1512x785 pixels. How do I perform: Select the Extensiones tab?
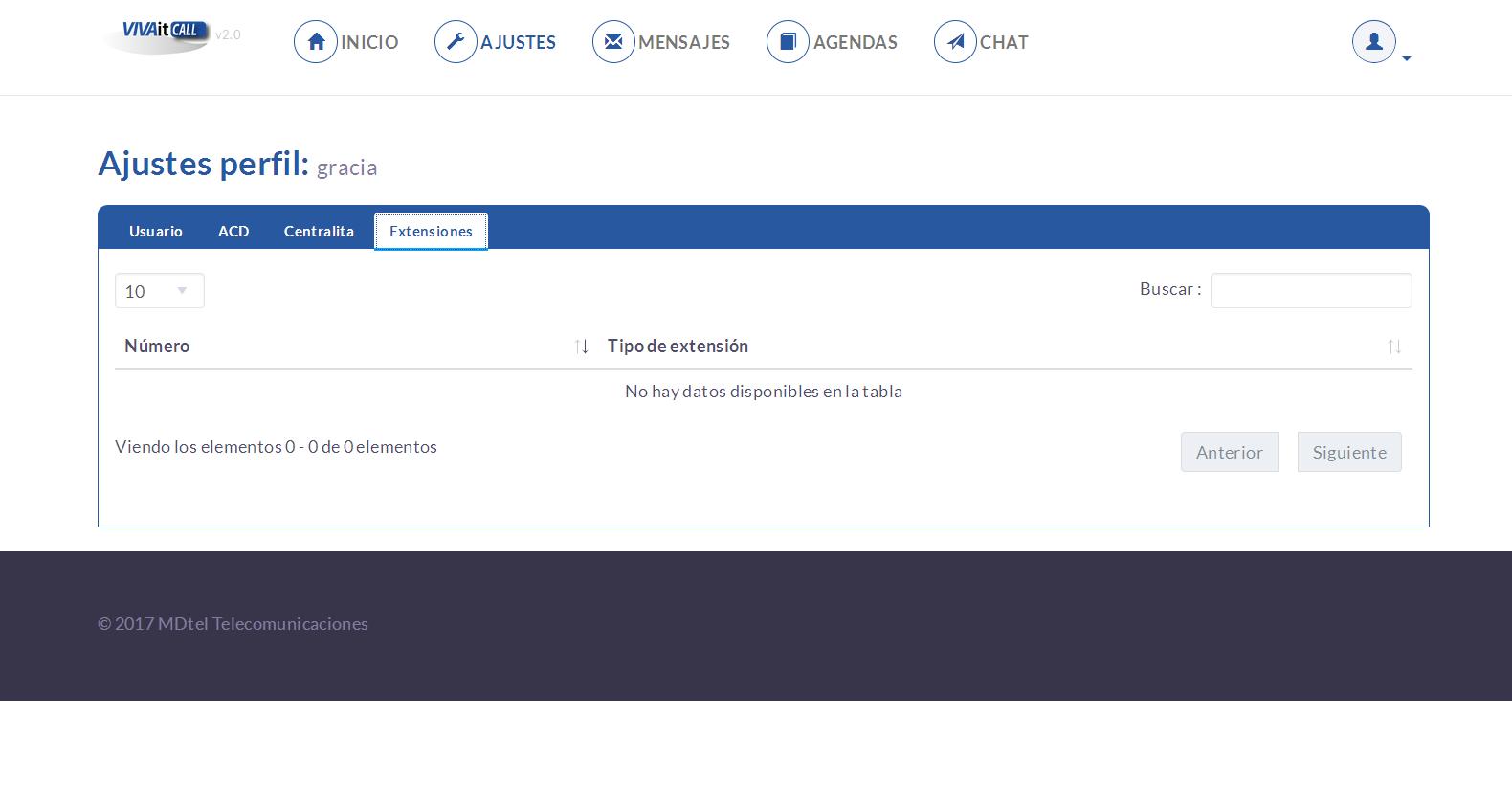coord(431,231)
